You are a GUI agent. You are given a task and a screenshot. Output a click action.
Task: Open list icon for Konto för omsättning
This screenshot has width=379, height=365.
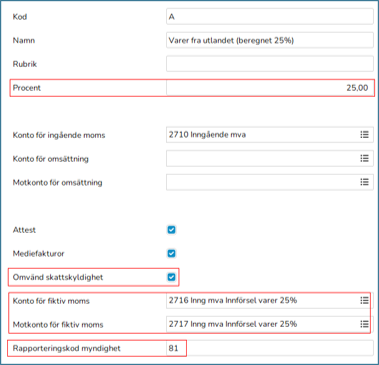[x=364, y=158]
